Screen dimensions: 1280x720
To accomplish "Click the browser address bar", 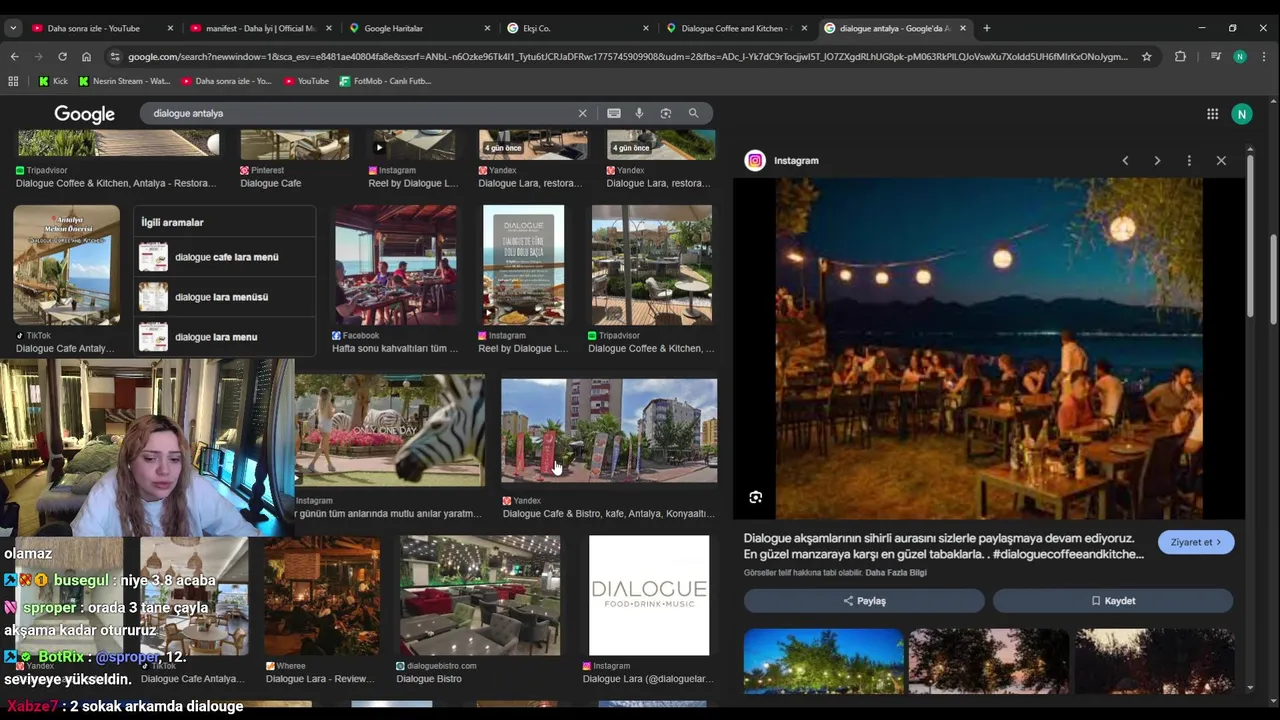I will pos(627,57).
